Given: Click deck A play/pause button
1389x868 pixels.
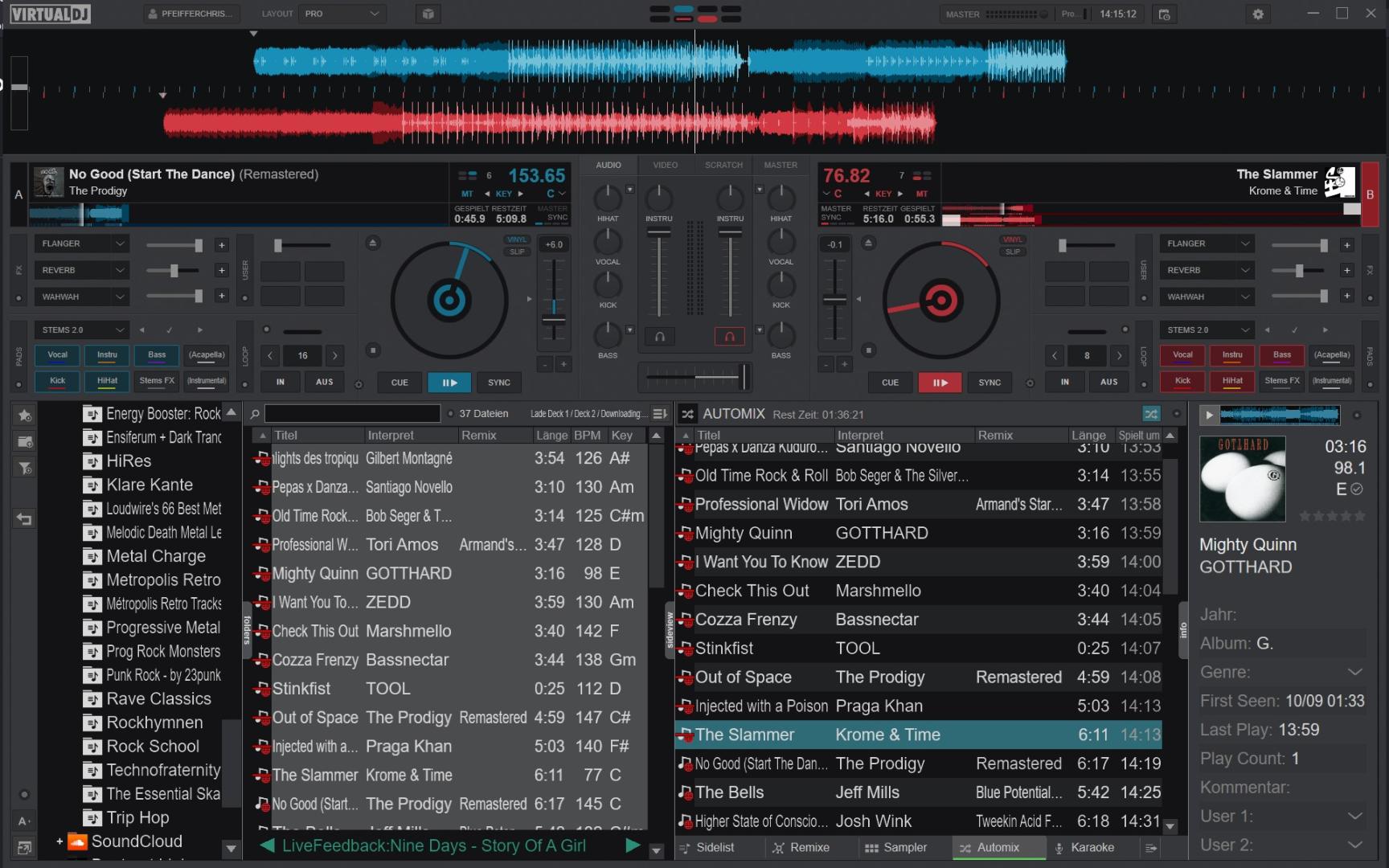Looking at the screenshot, I should [x=449, y=383].
